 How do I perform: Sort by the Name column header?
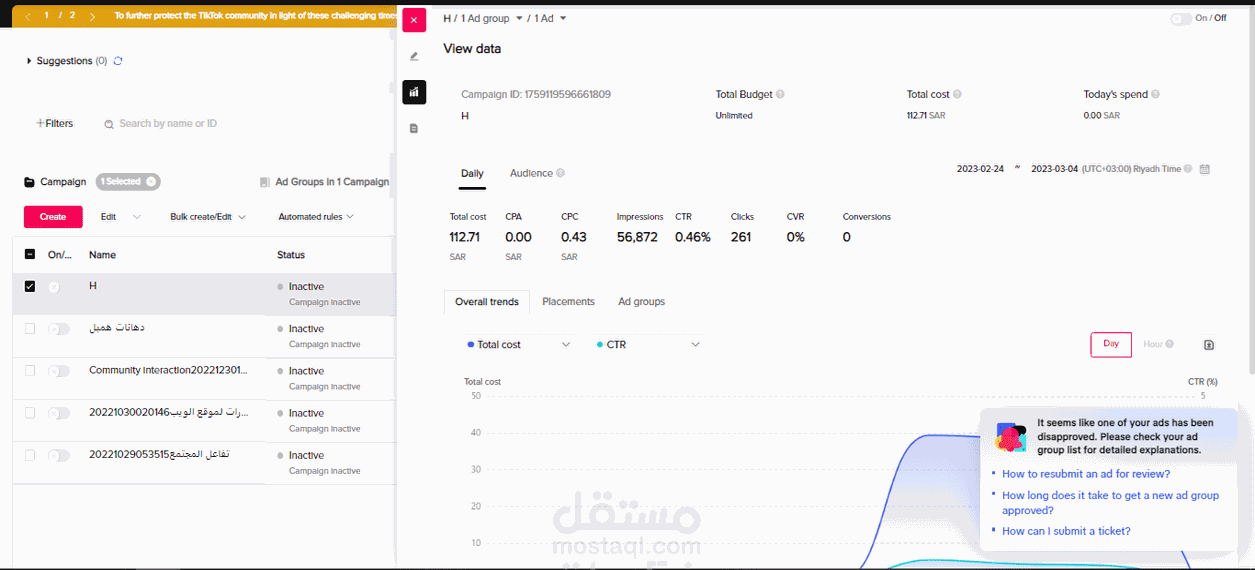tap(102, 255)
